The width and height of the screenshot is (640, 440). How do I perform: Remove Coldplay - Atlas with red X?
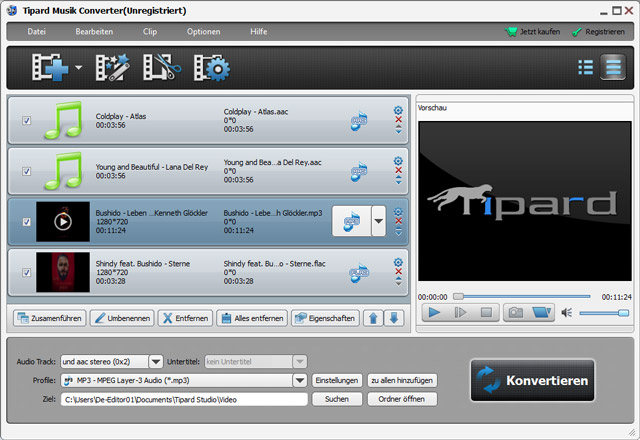click(398, 119)
